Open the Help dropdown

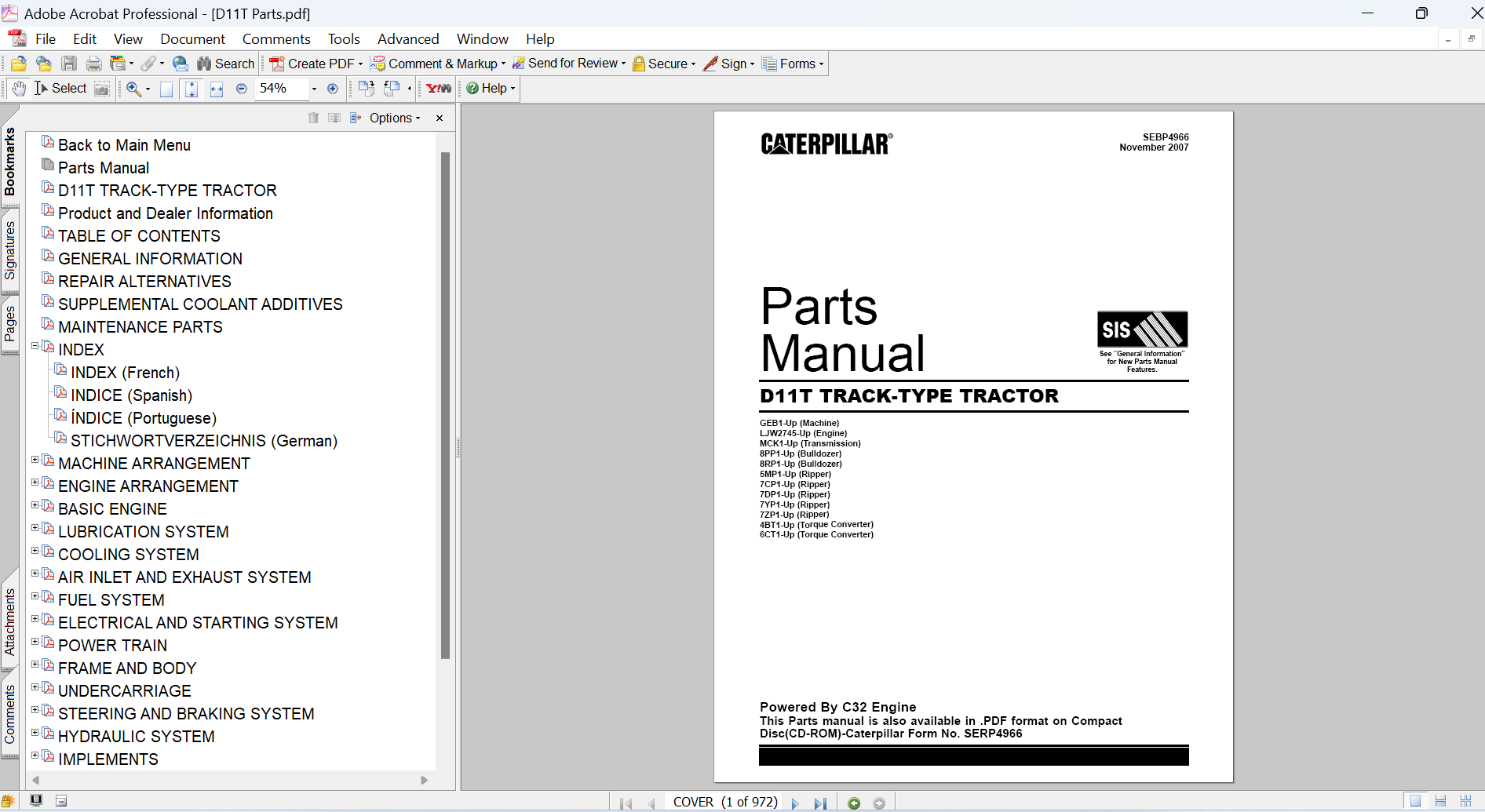[491, 89]
